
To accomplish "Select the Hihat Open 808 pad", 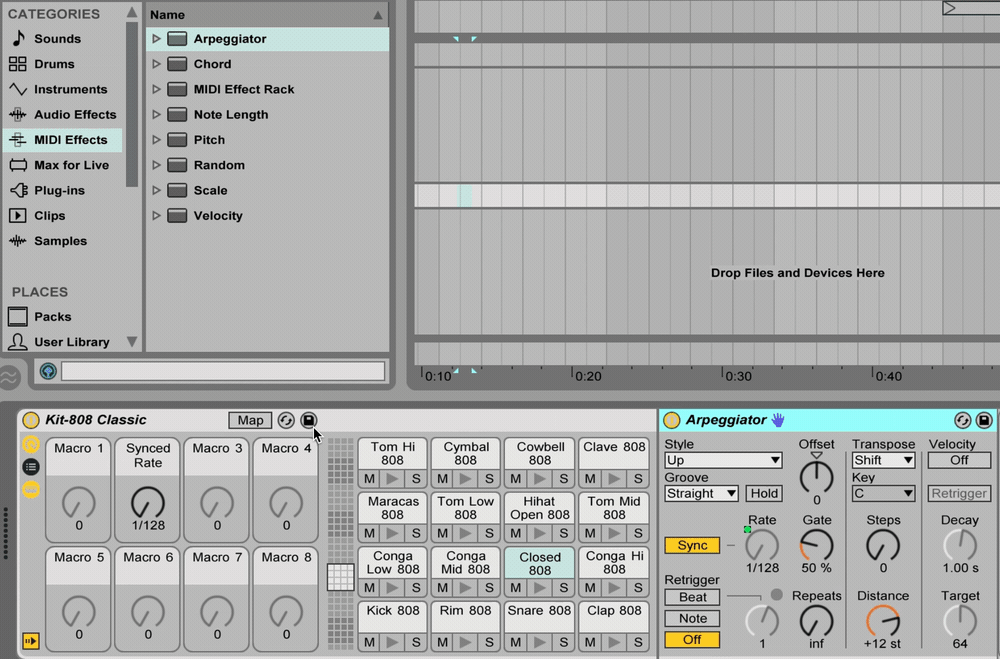I will [540, 508].
